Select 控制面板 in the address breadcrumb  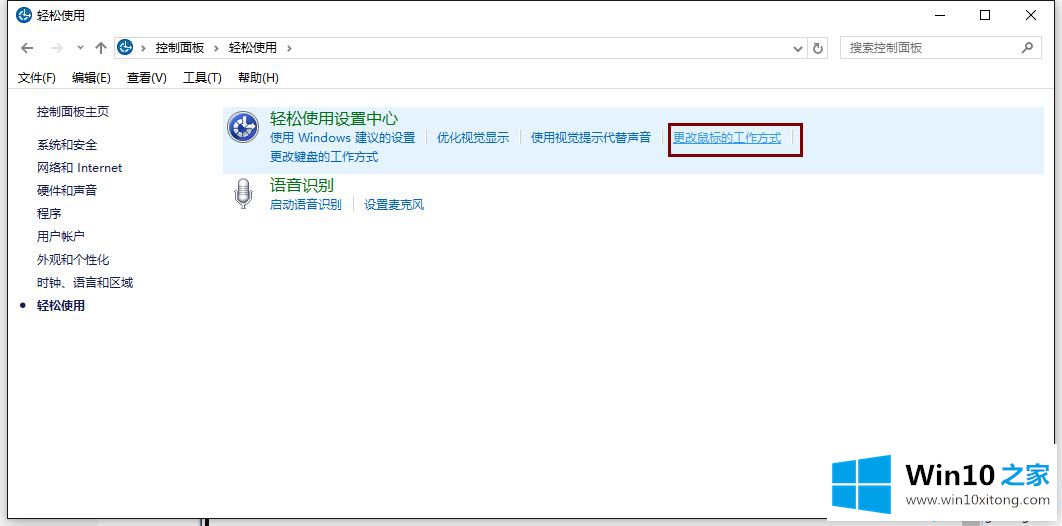pos(179,48)
